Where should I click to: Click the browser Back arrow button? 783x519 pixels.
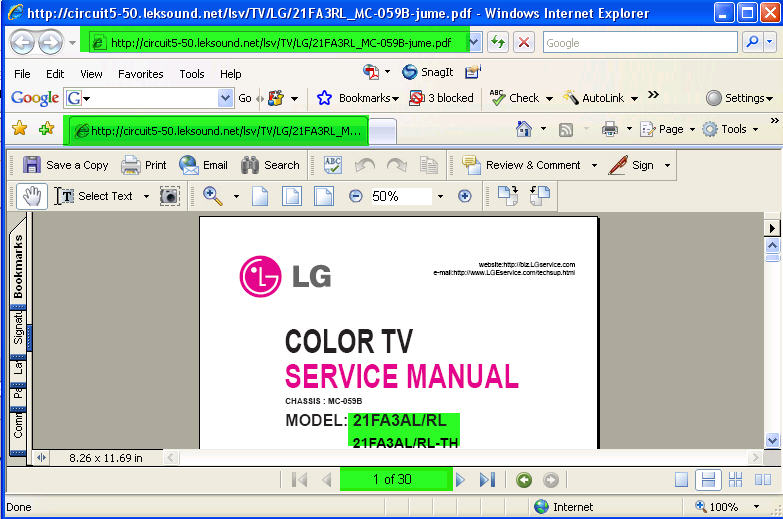point(22,42)
